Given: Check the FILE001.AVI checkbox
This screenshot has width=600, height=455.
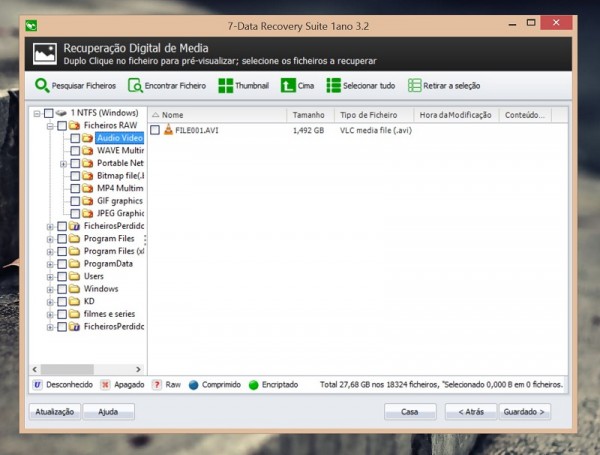Looking at the screenshot, I should coord(155,130).
